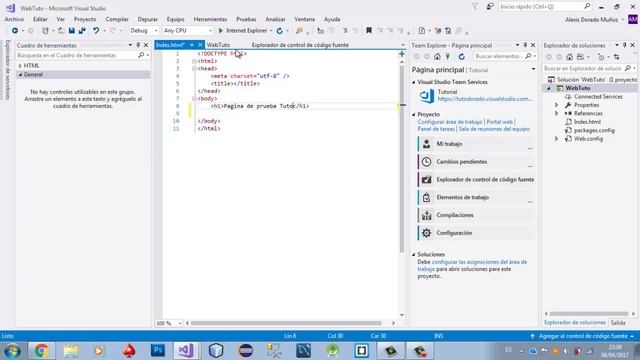Collapse the General toolbox group
The width and height of the screenshot is (640, 360).
click(20, 75)
